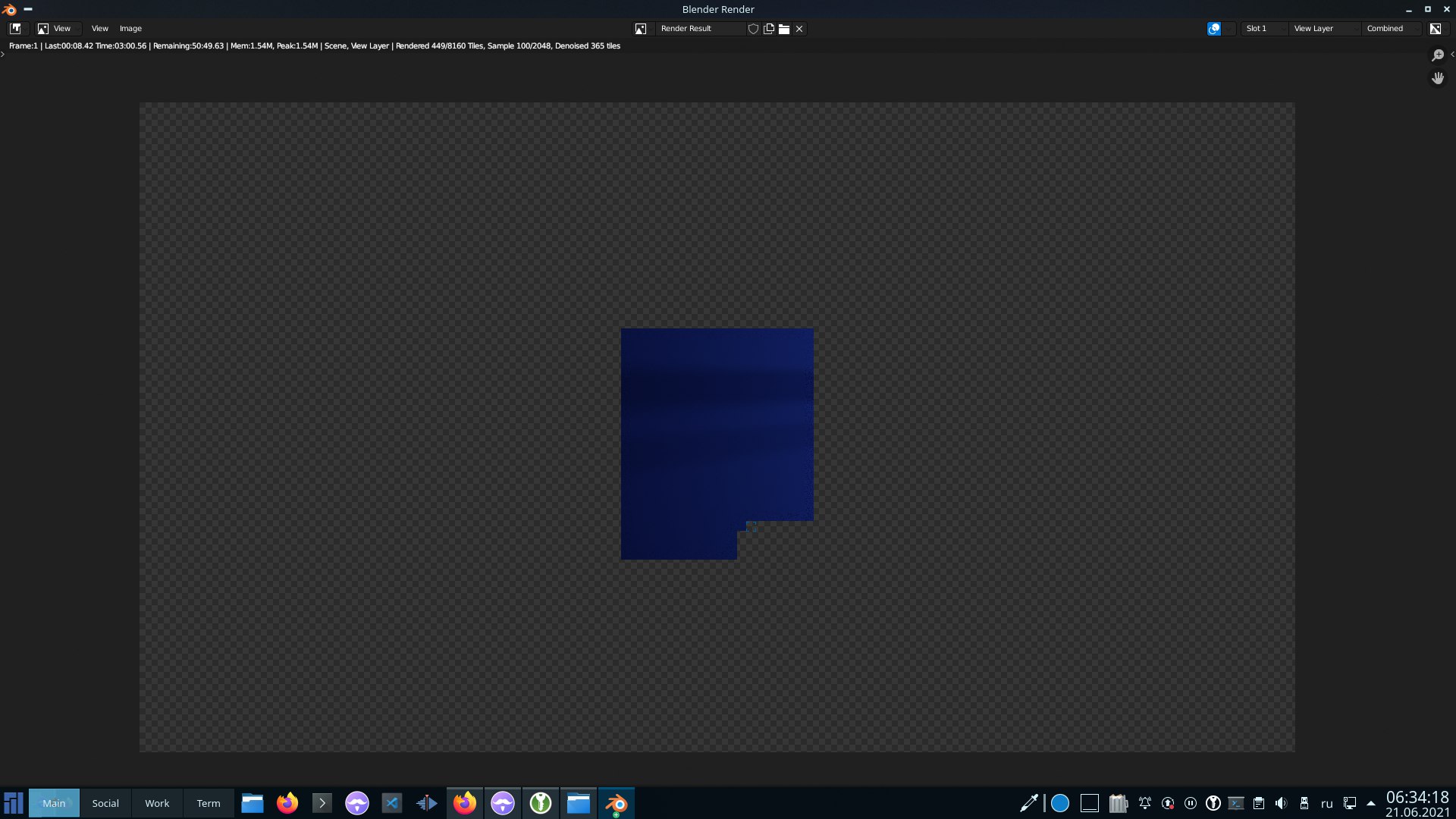
Task: Click the open image folder icon
Action: pyautogui.click(x=784, y=29)
